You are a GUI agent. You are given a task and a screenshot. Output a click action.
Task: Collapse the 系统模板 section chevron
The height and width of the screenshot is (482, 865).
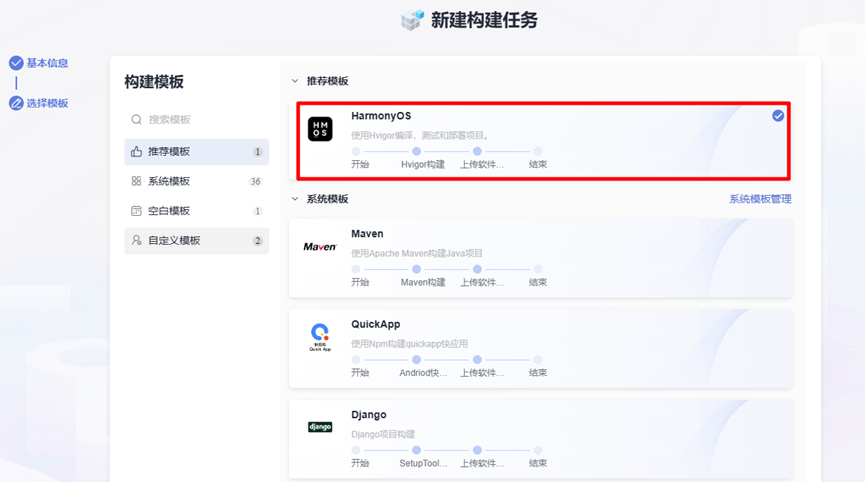295,199
